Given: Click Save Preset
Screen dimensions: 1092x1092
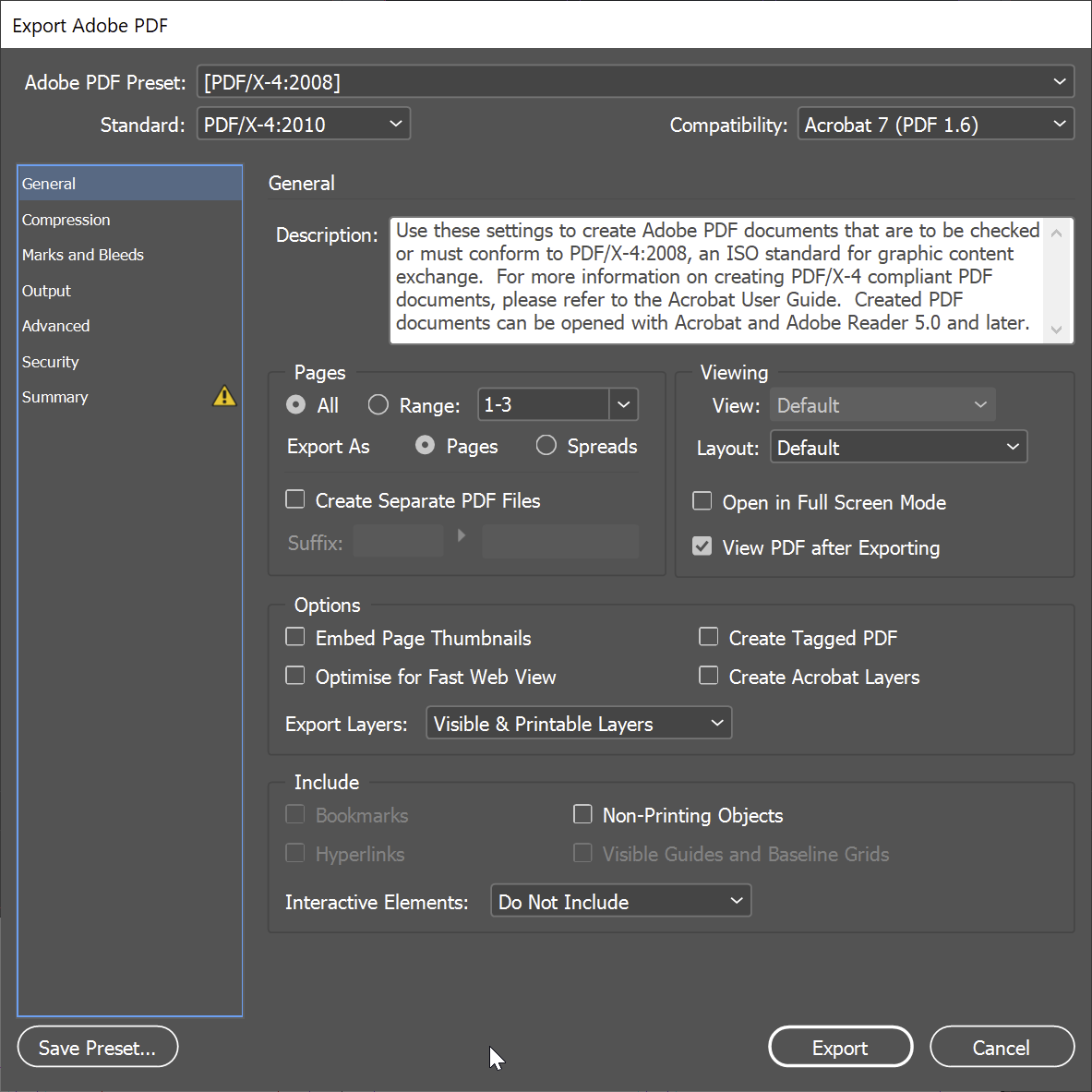Looking at the screenshot, I should (97, 1047).
